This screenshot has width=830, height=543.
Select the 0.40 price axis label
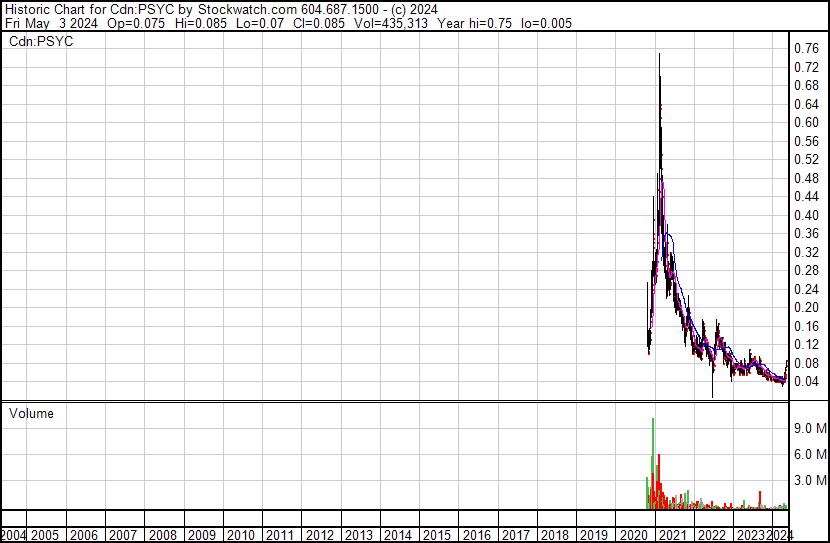tap(805, 215)
